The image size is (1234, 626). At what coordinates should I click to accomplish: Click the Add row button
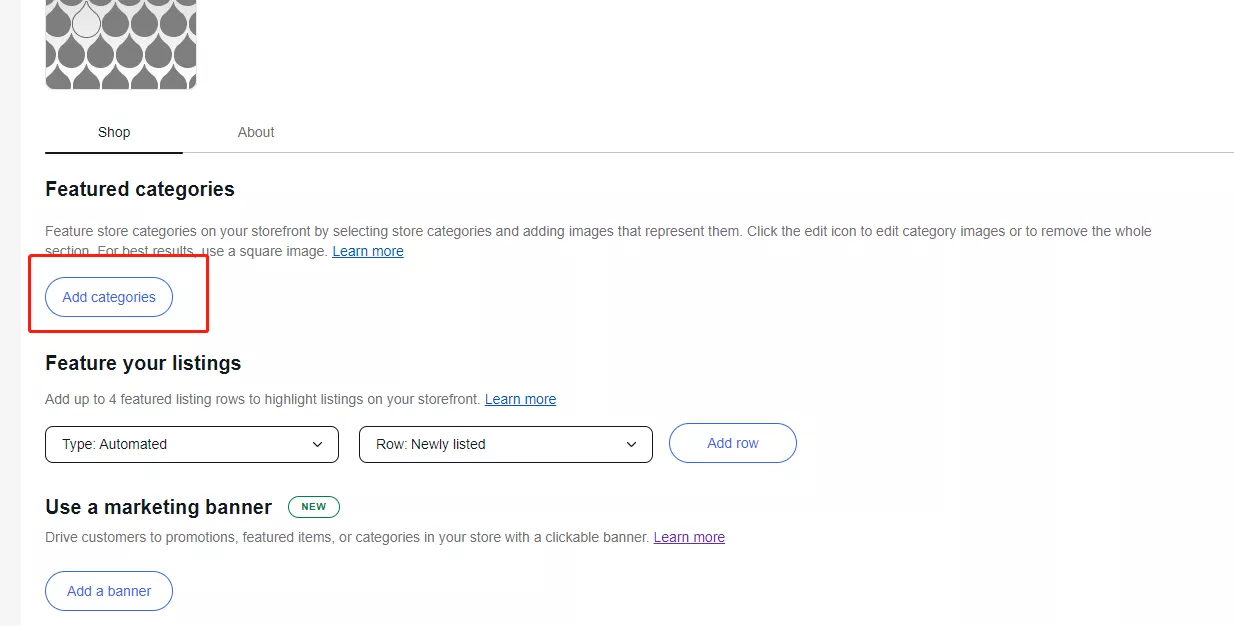(732, 443)
